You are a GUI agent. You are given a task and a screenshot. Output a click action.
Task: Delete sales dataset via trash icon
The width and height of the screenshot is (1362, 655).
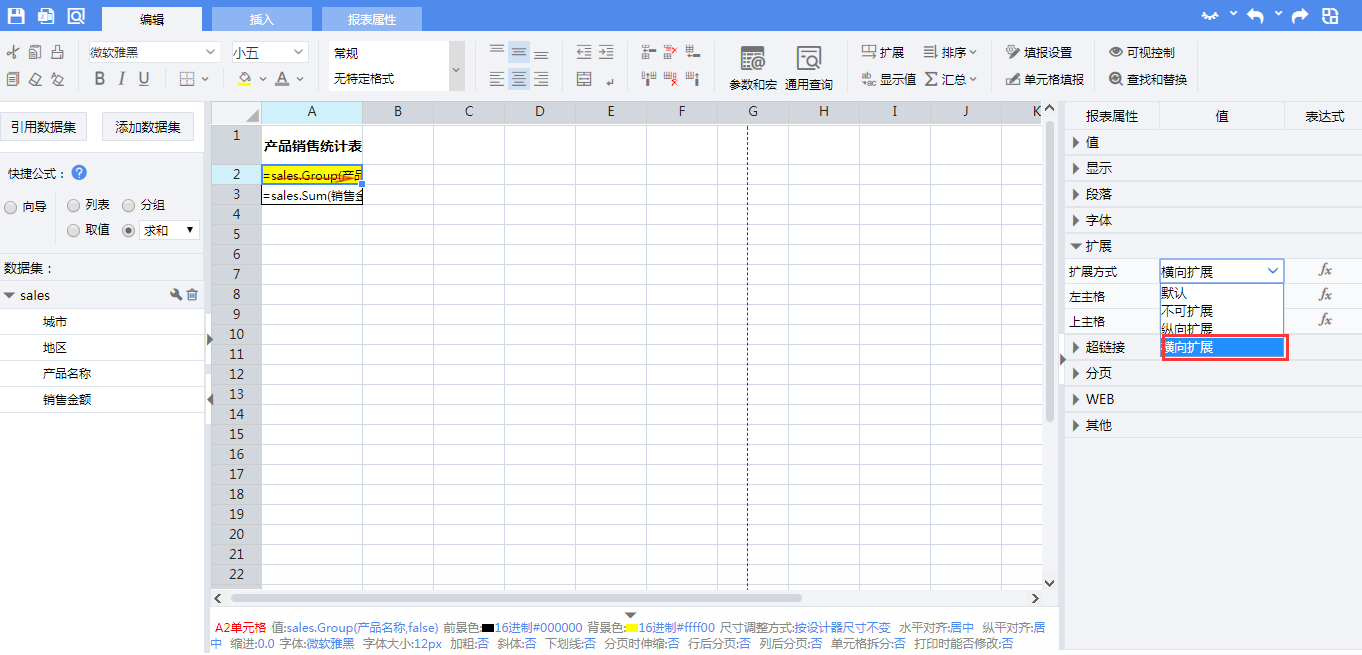coord(192,295)
